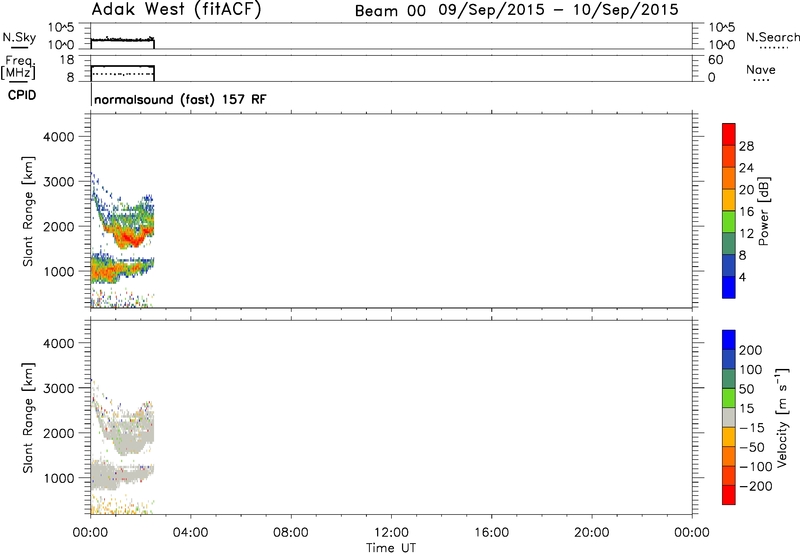
Task: Click the gray velocity scatter band near 1000 km
Action: pyautogui.click(x=121, y=475)
